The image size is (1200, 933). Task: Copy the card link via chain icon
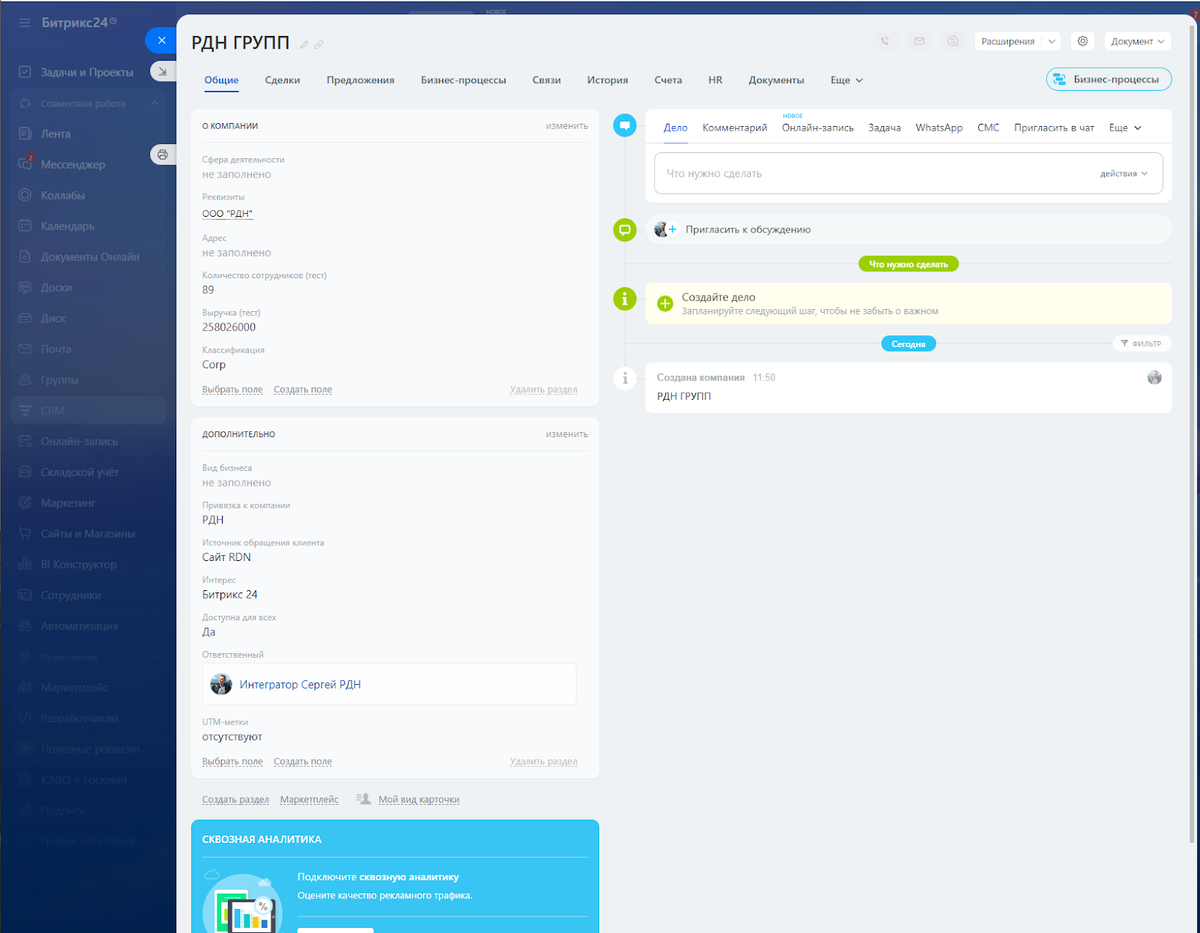click(319, 44)
